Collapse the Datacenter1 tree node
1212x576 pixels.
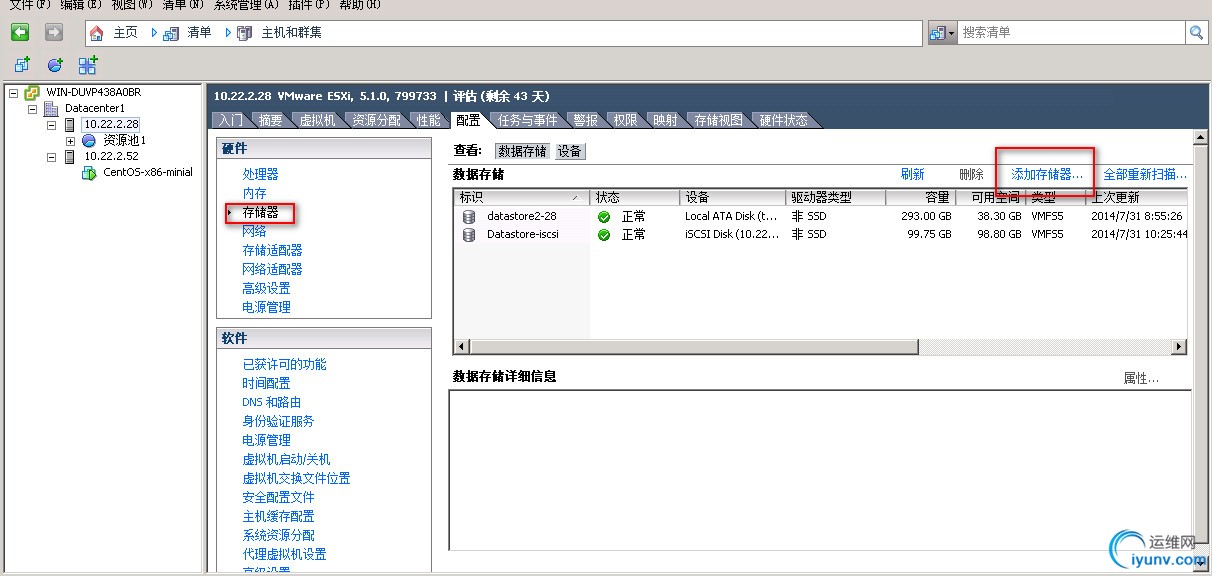point(32,108)
